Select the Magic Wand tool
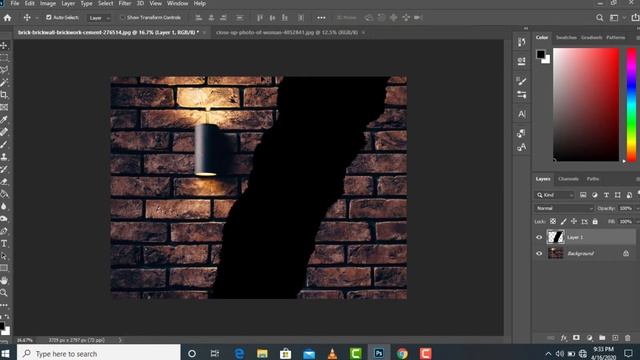The width and height of the screenshot is (640, 360). click(x=4, y=82)
